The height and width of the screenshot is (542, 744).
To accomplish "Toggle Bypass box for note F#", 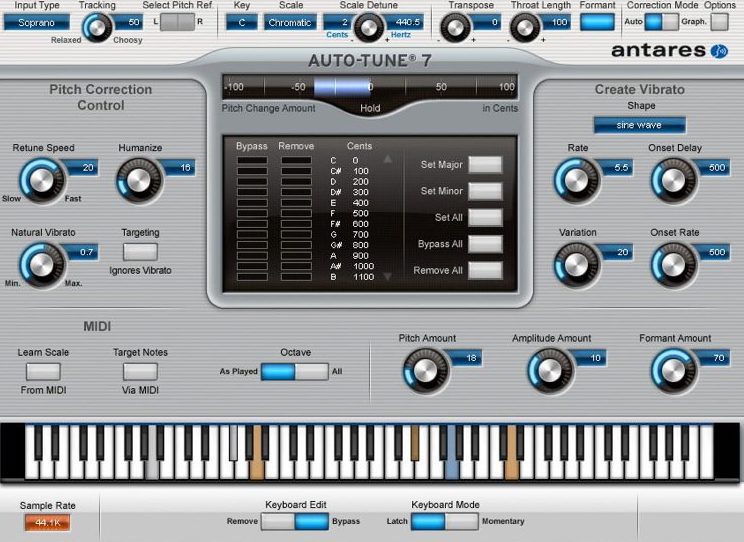I will point(252,224).
